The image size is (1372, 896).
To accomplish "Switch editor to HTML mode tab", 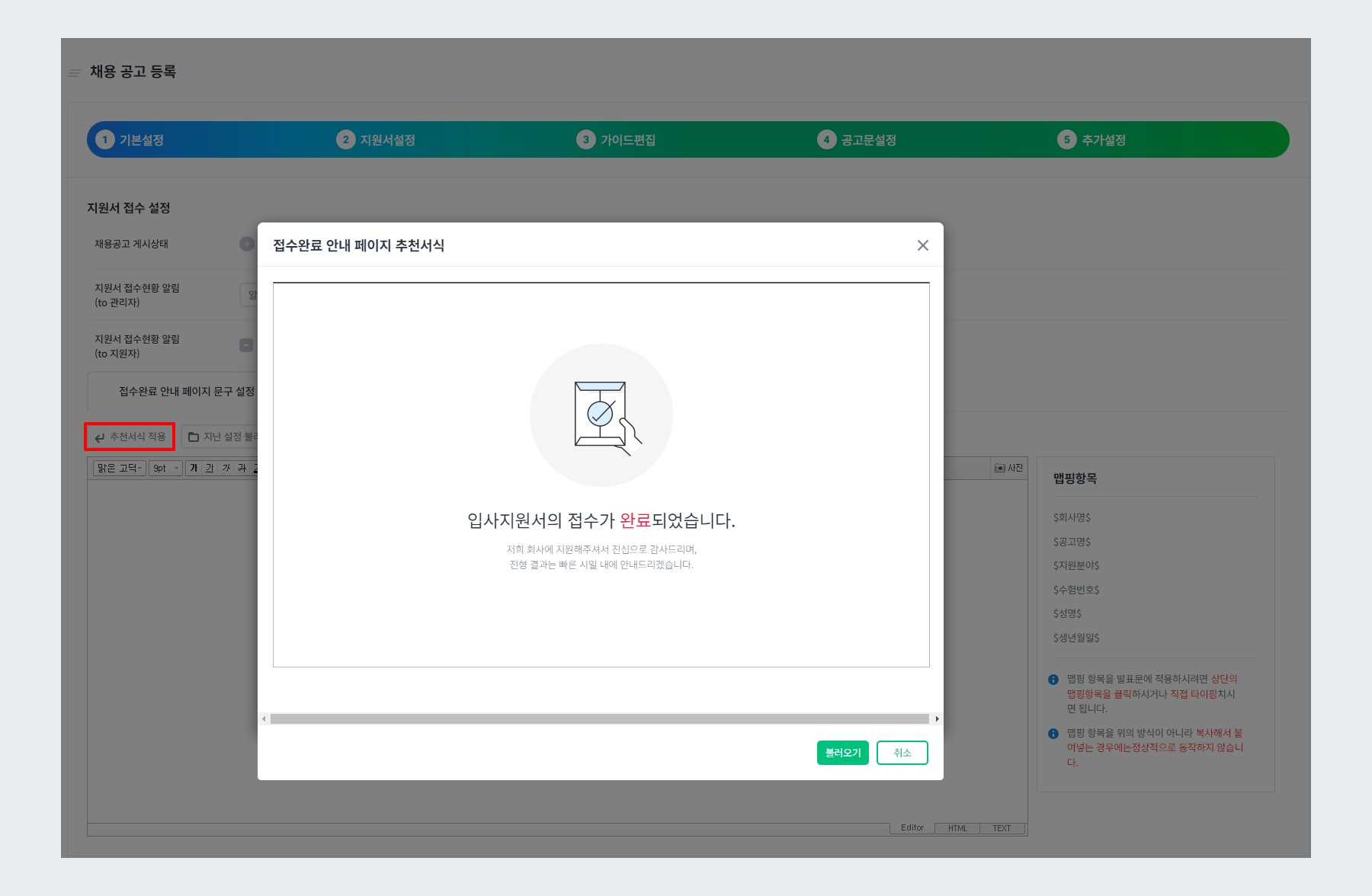I will tap(957, 829).
